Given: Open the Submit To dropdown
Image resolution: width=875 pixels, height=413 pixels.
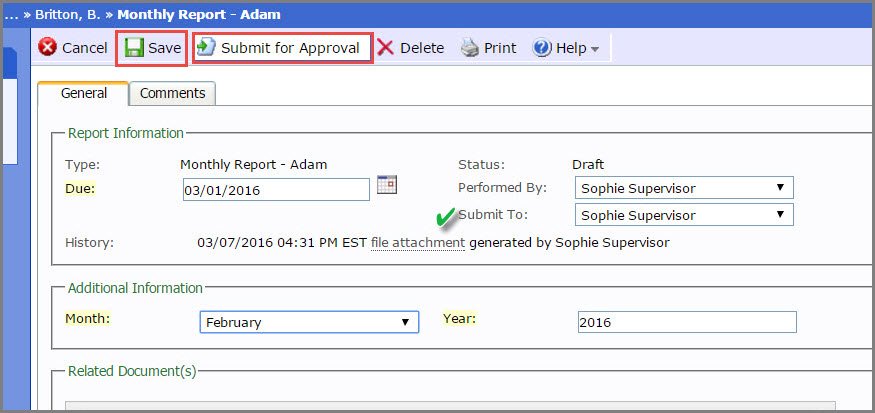Looking at the screenshot, I should pyautogui.click(x=684, y=215).
